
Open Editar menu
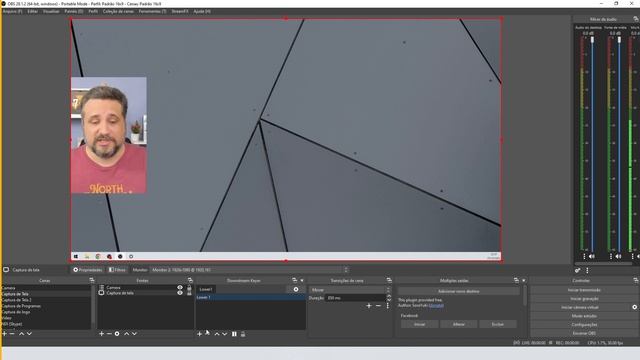pyautogui.click(x=33, y=11)
